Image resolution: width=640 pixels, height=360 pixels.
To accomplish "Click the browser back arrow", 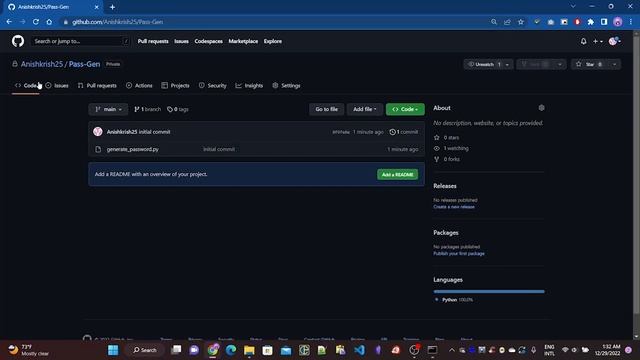I will (9, 22).
